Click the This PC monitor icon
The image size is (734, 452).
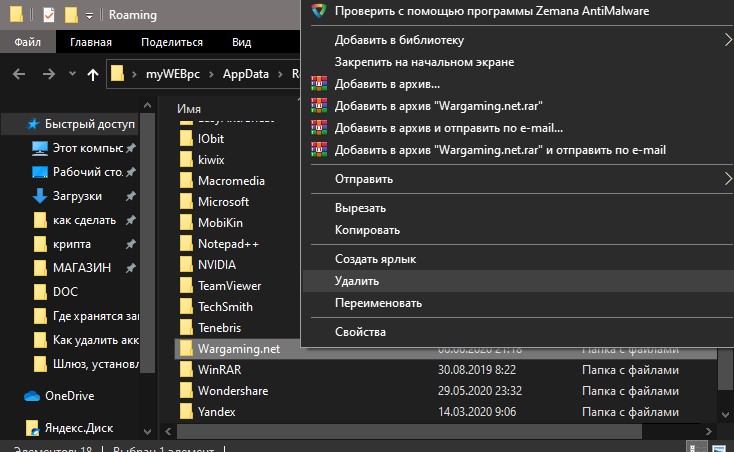tap(40, 148)
